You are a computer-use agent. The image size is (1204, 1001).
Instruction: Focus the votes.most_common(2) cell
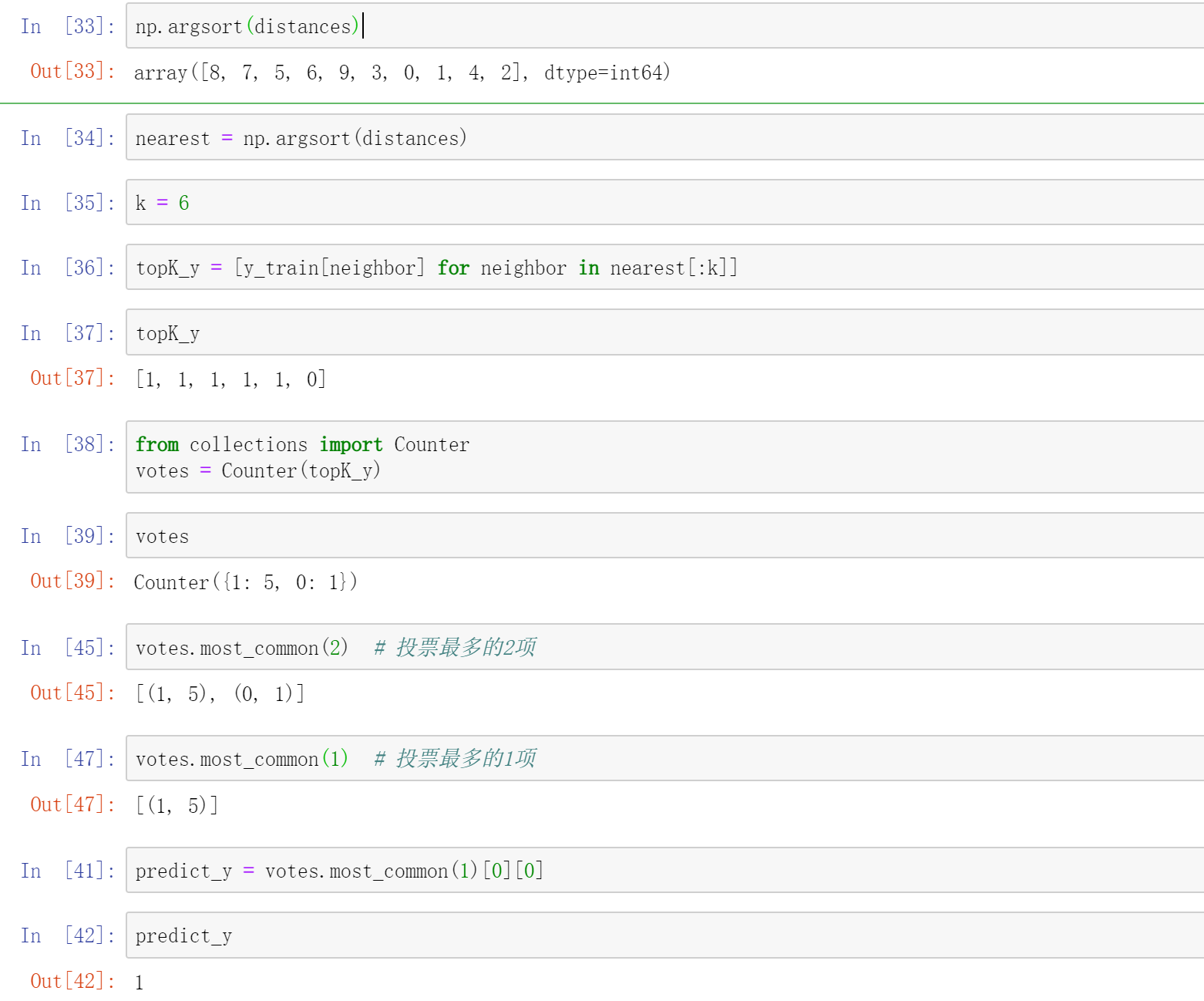point(663,648)
